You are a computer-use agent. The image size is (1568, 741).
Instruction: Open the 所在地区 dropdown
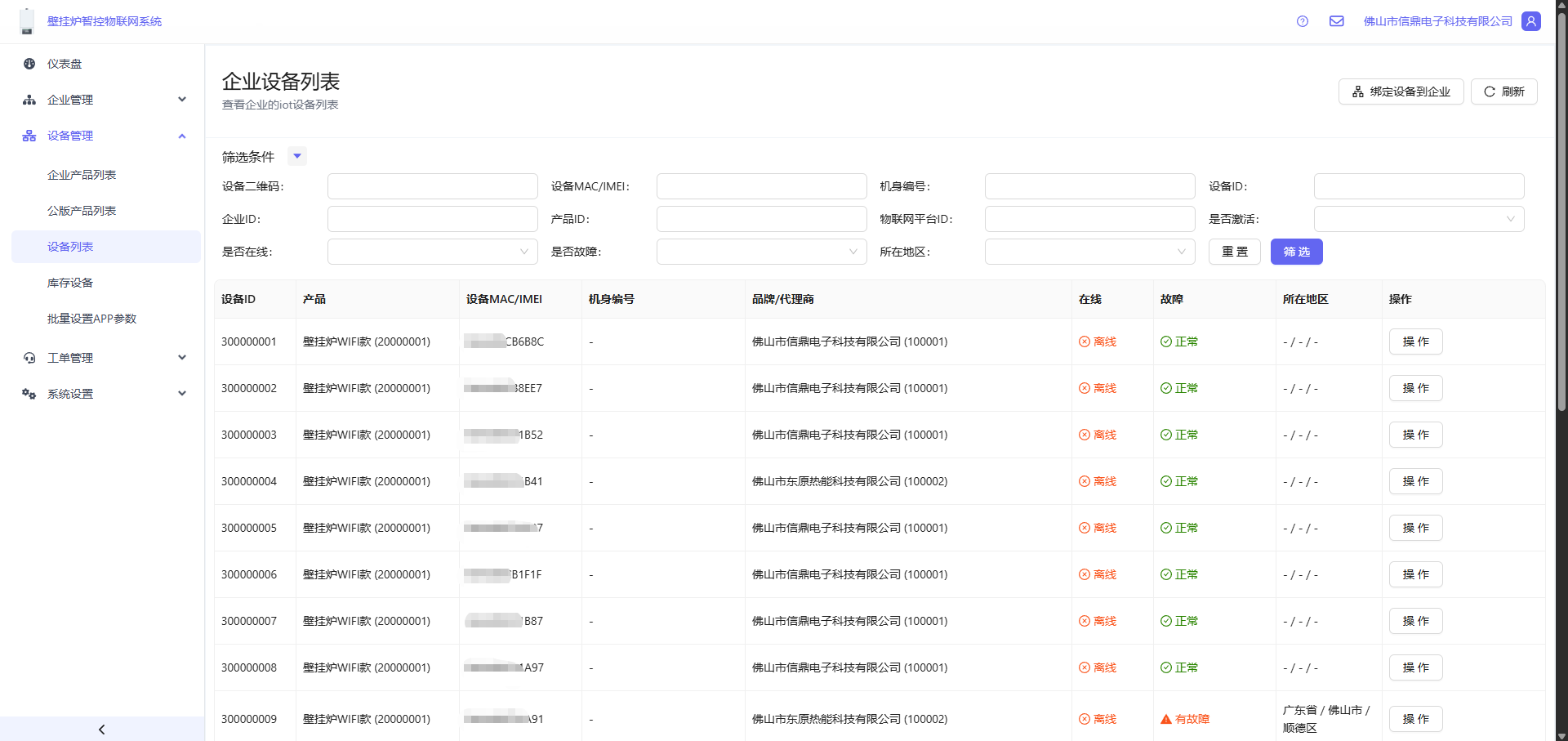pyautogui.click(x=1089, y=252)
